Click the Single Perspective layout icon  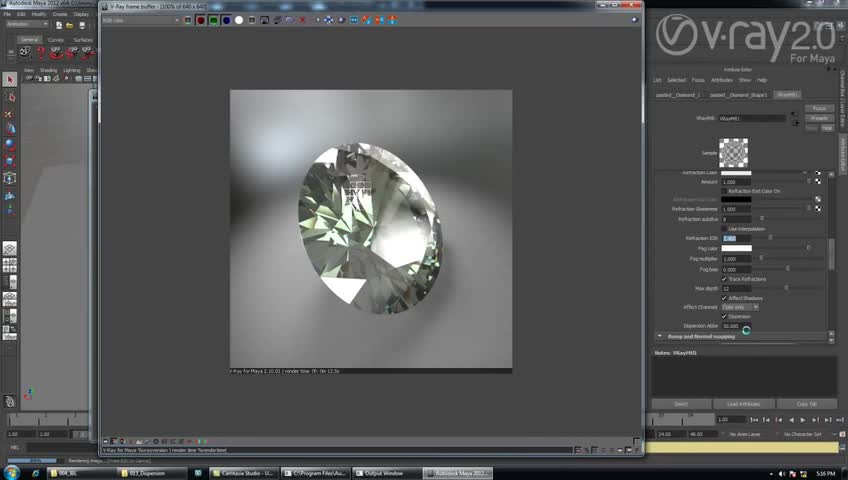[10, 248]
